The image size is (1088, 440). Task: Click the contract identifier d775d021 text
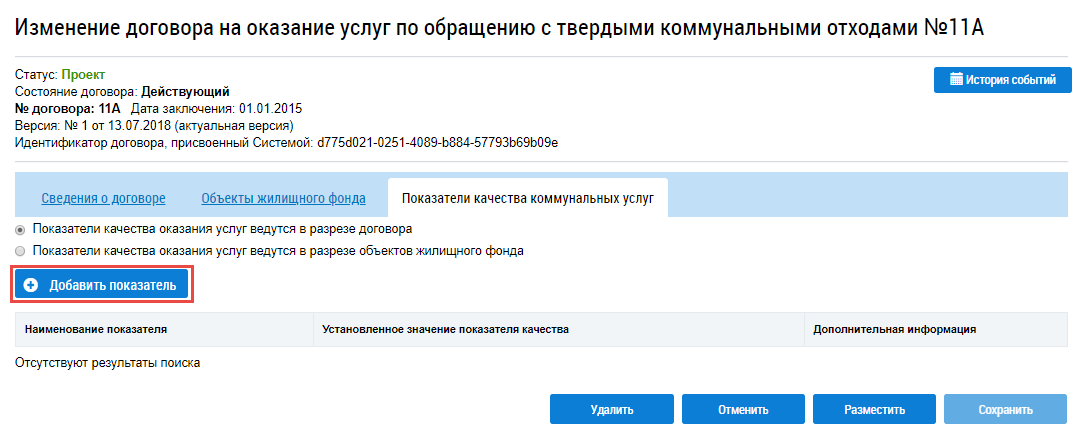click(x=437, y=142)
